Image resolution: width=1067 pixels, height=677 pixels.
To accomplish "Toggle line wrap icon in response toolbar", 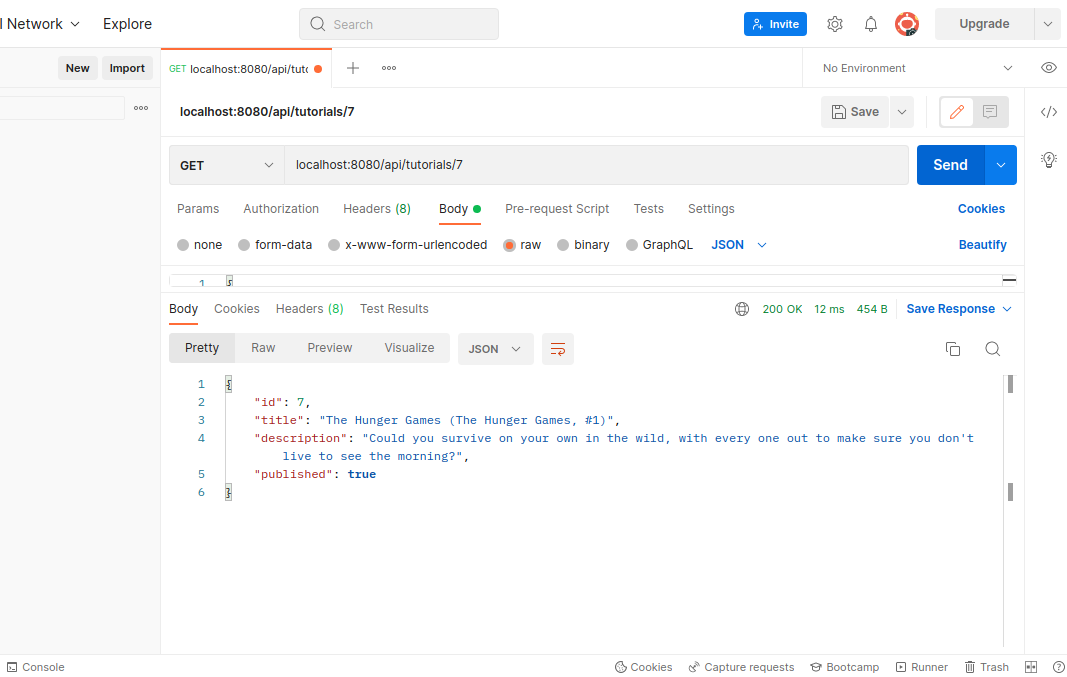I will [557, 349].
